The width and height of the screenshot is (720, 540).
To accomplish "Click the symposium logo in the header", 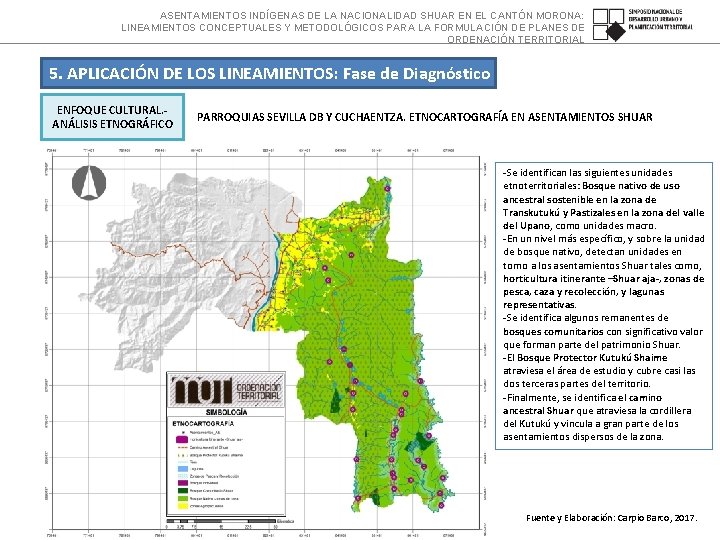I will pyautogui.click(x=642, y=24).
